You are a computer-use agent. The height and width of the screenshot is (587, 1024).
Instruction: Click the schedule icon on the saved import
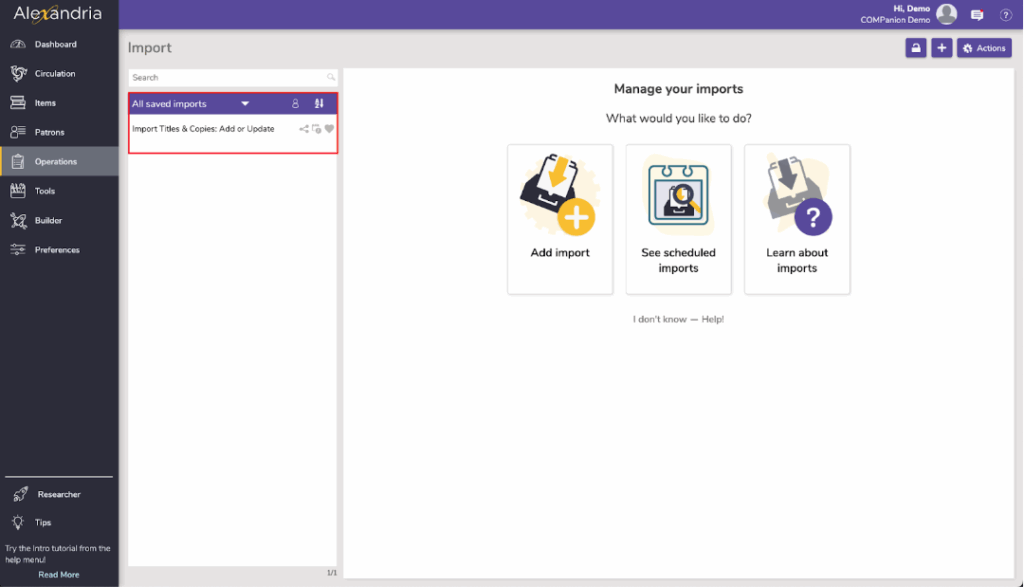coord(316,129)
